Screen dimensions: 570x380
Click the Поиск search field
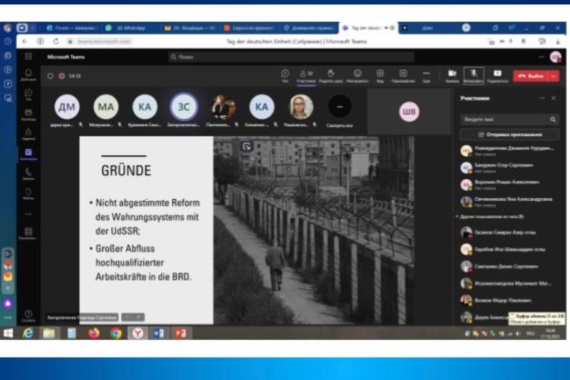(291, 57)
